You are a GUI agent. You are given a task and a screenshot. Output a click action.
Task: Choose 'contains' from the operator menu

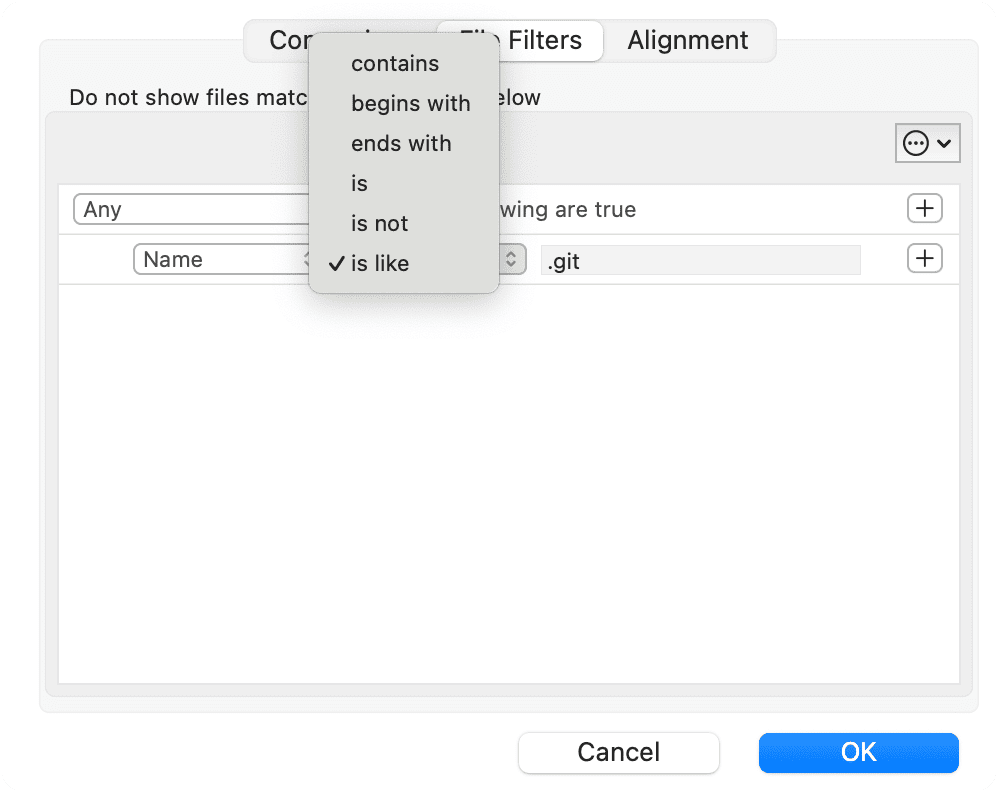point(404,64)
